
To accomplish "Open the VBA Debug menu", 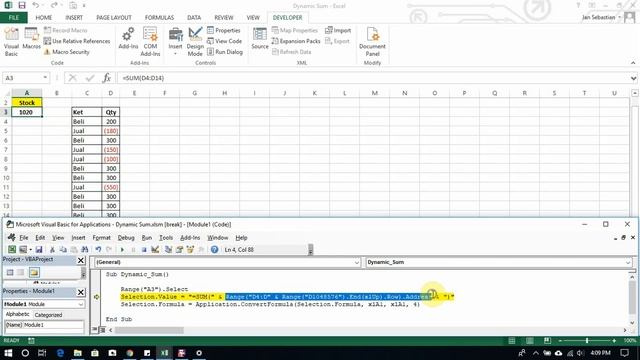I will click(126, 238).
